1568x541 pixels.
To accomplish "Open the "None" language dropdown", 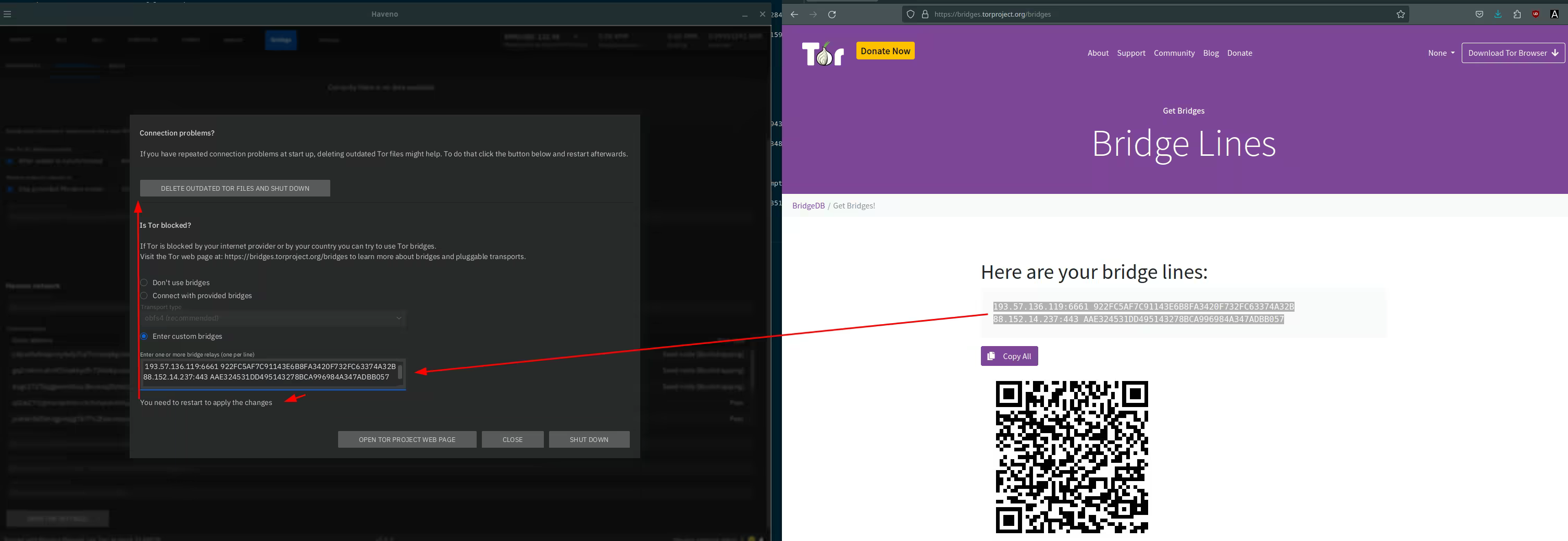I will tap(1441, 53).
